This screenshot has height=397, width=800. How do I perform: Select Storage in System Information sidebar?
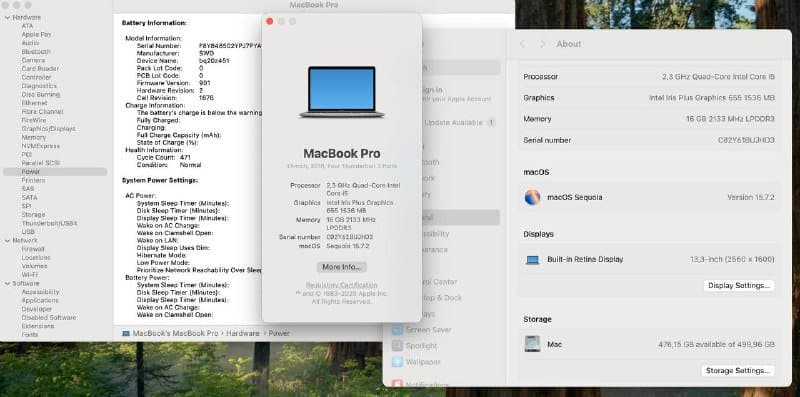tap(33, 215)
